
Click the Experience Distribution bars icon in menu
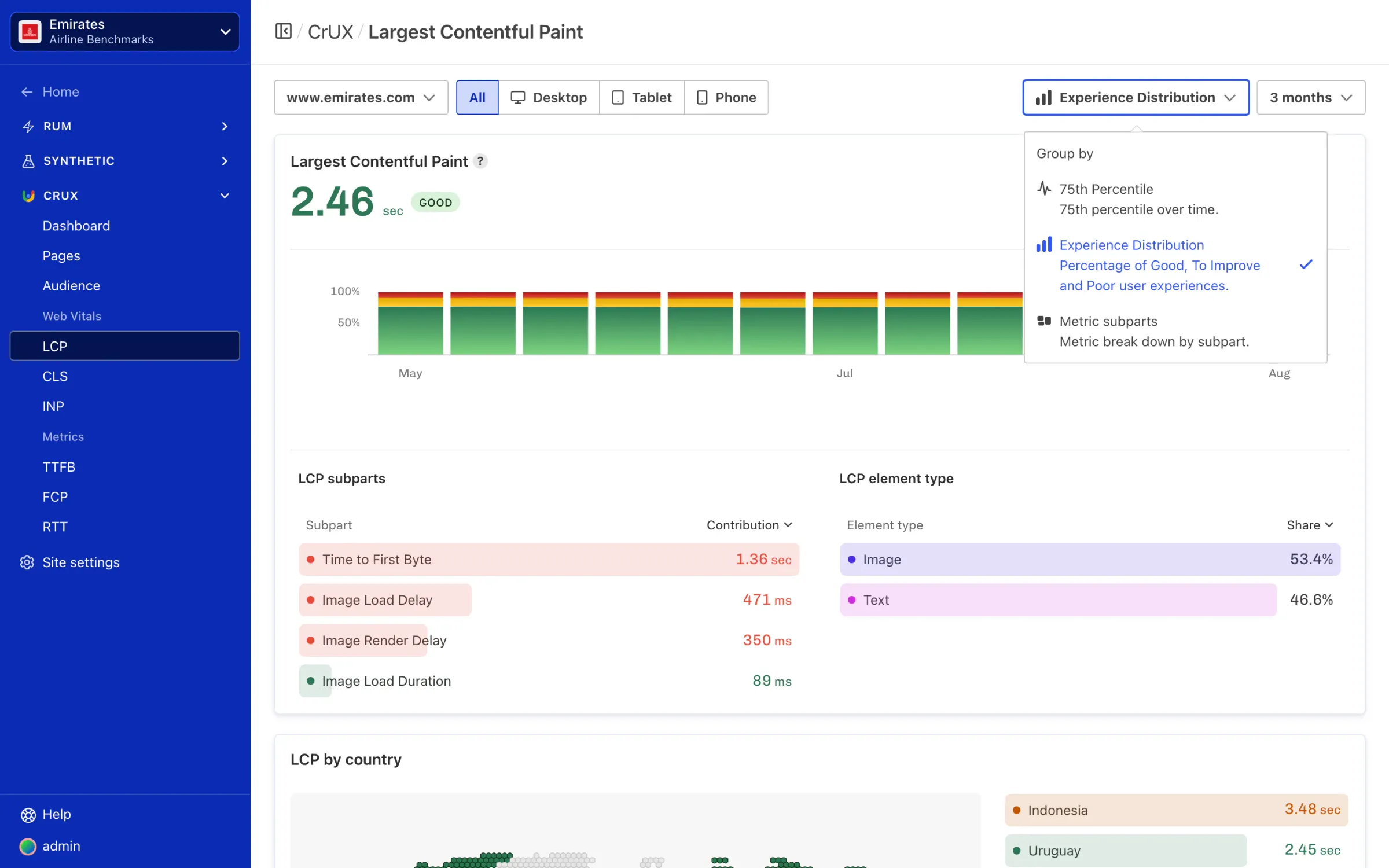coord(1044,244)
